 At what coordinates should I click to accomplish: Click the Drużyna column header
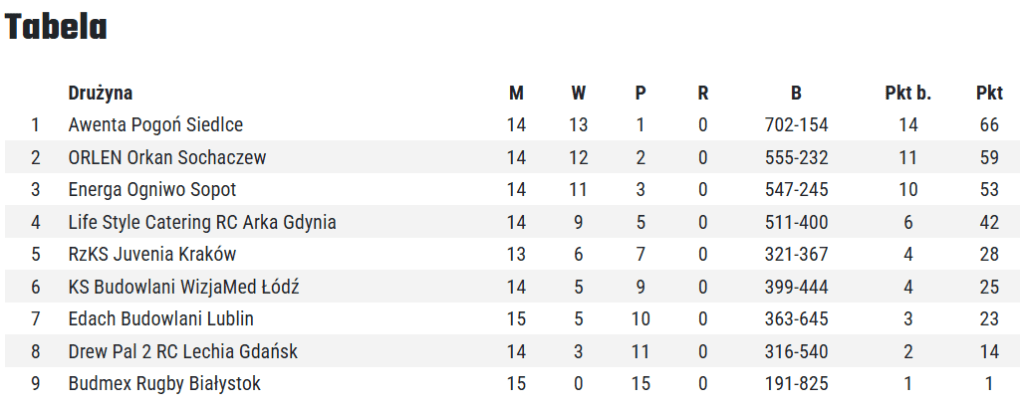[101, 93]
